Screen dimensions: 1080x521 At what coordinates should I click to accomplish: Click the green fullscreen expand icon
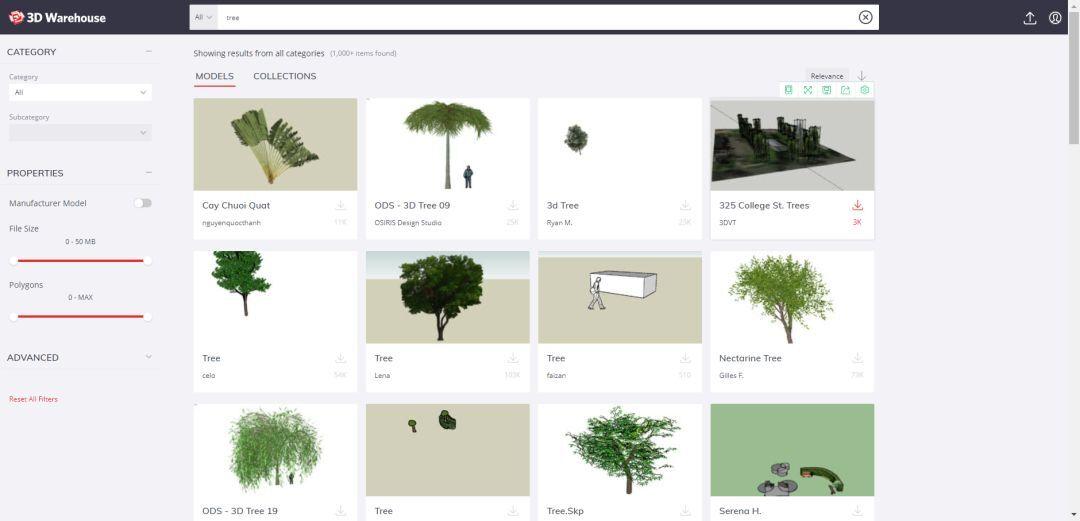(807, 90)
